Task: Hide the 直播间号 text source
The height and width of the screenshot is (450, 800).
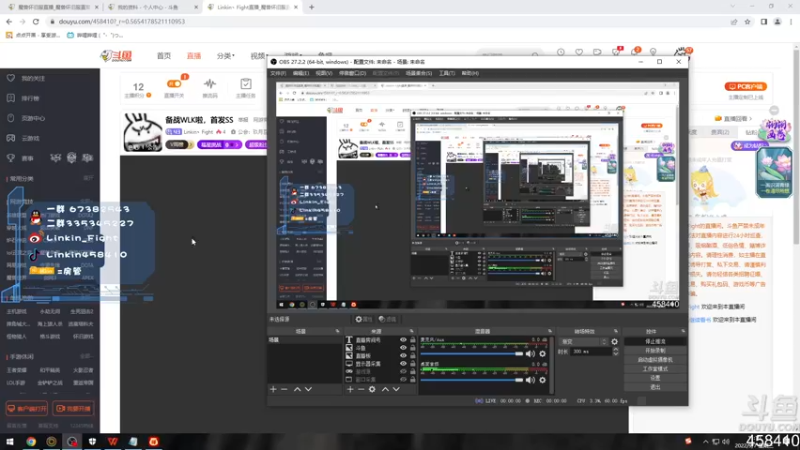Action: [x=403, y=340]
